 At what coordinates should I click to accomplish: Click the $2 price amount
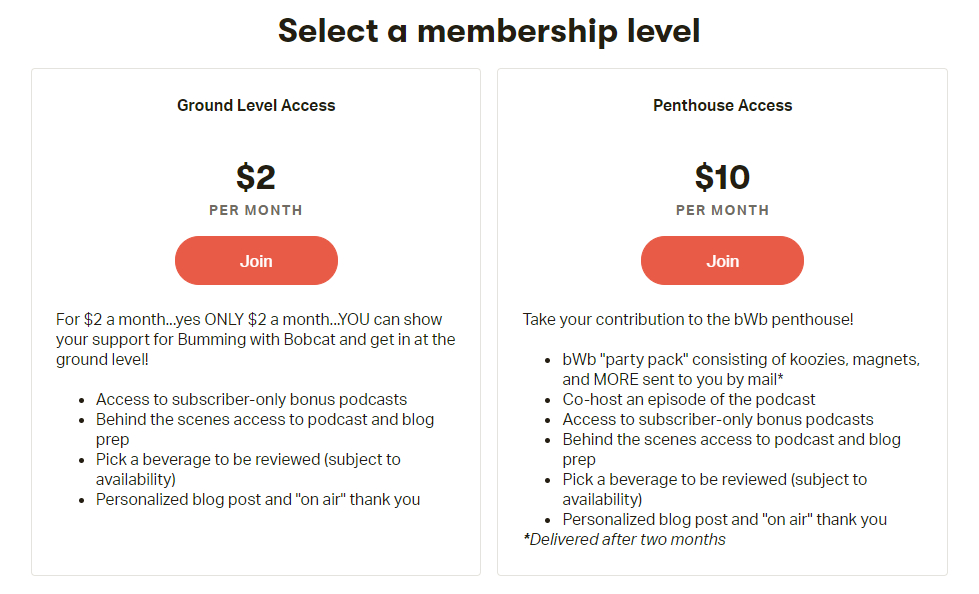256,177
